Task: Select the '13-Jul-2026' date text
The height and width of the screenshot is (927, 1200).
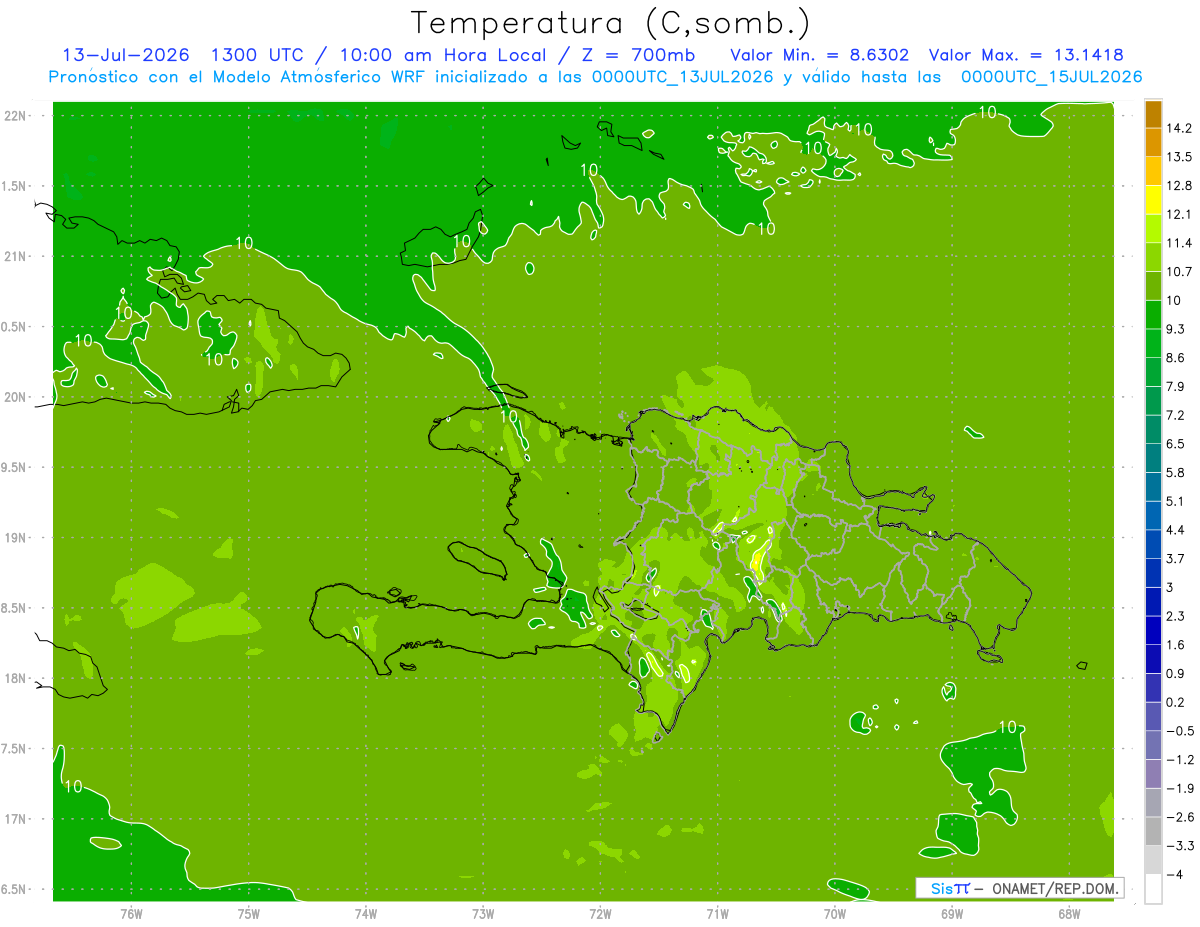Action: [x=126, y=54]
